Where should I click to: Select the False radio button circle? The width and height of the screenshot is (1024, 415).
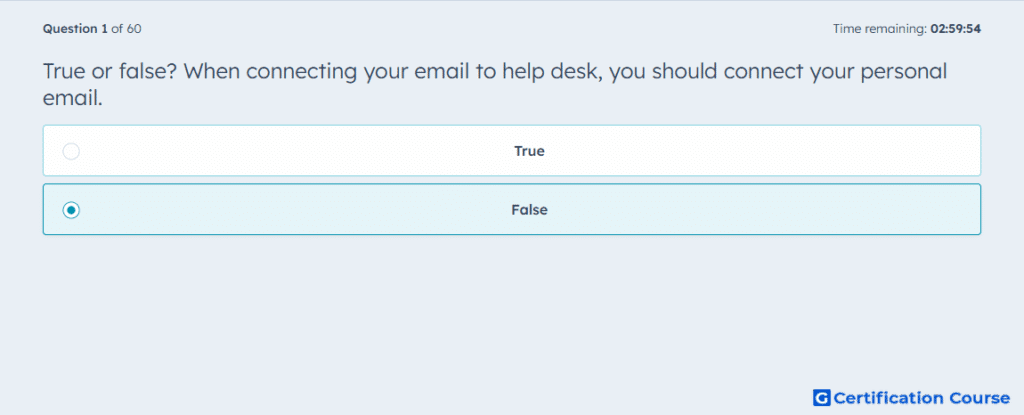(71, 210)
